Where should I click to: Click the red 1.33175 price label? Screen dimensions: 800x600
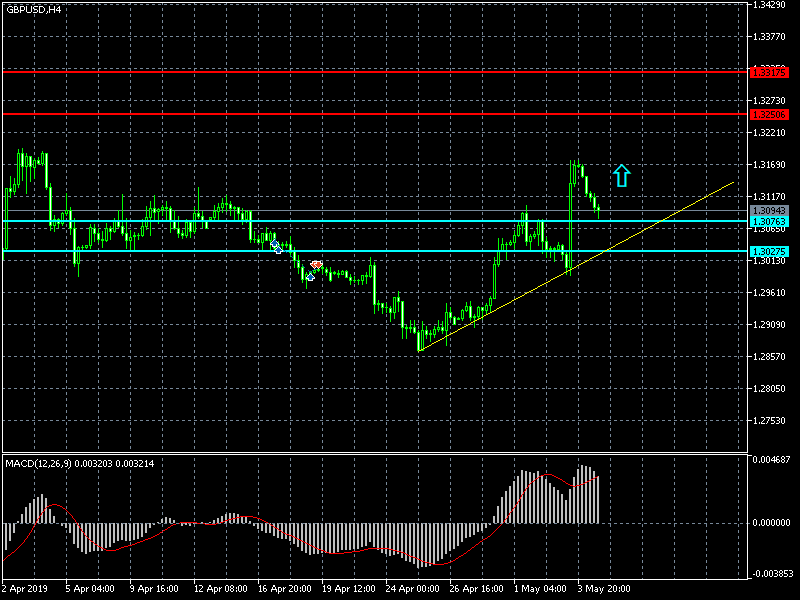pyautogui.click(x=767, y=72)
